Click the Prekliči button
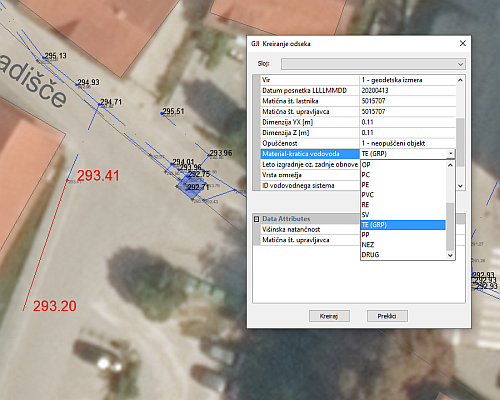The width and height of the screenshot is (500, 400). click(387, 316)
